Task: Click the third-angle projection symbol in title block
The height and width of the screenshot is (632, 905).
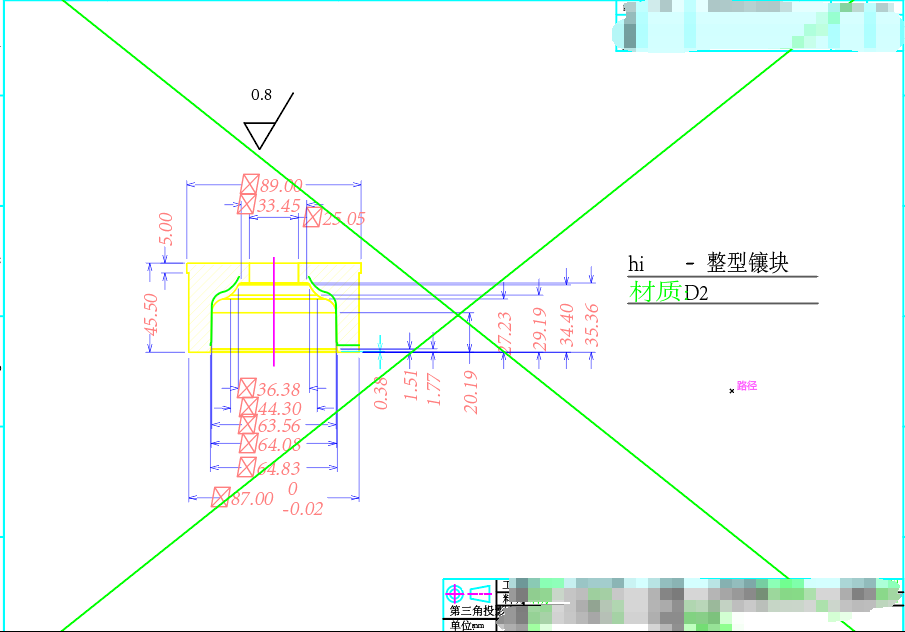Action: (468, 592)
